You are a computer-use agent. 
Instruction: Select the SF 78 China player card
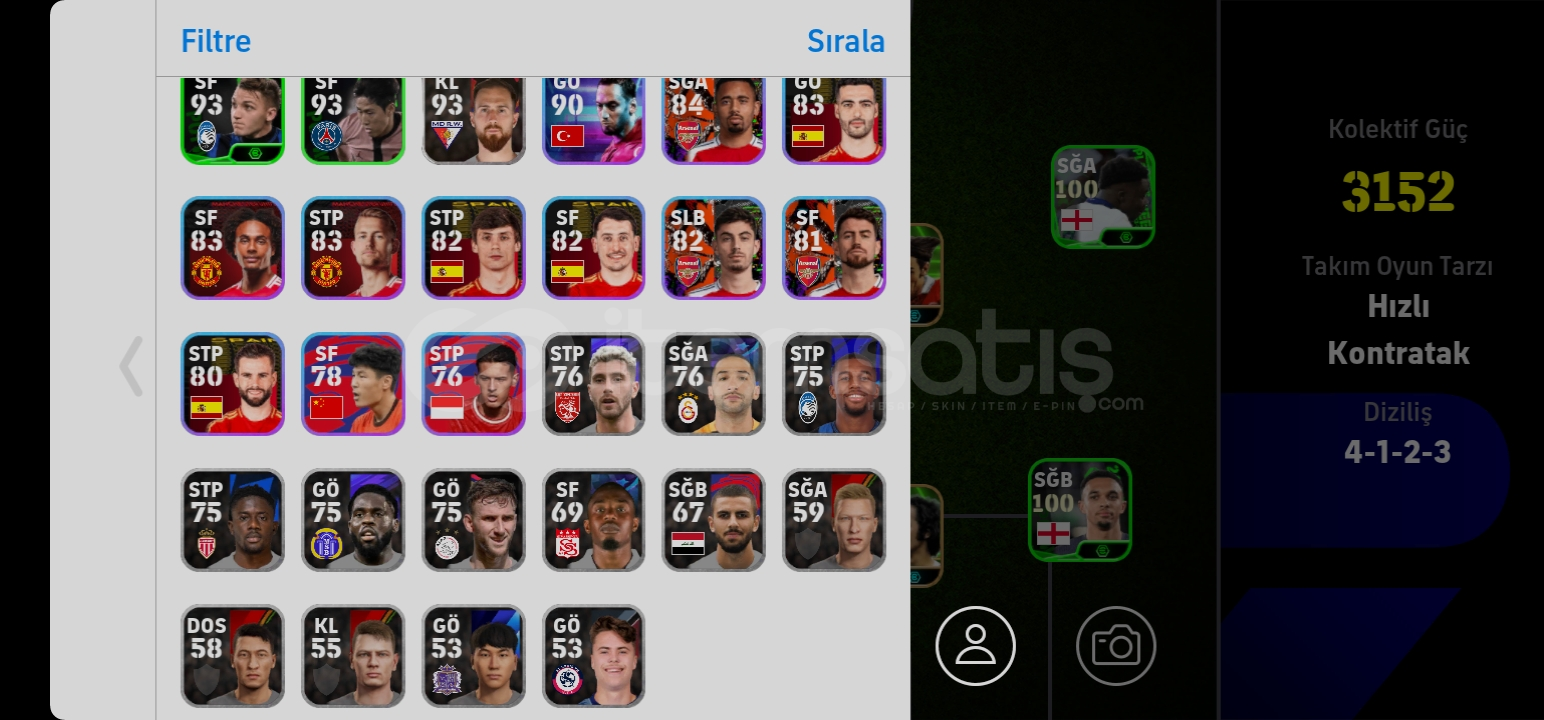[x=353, y=384]
